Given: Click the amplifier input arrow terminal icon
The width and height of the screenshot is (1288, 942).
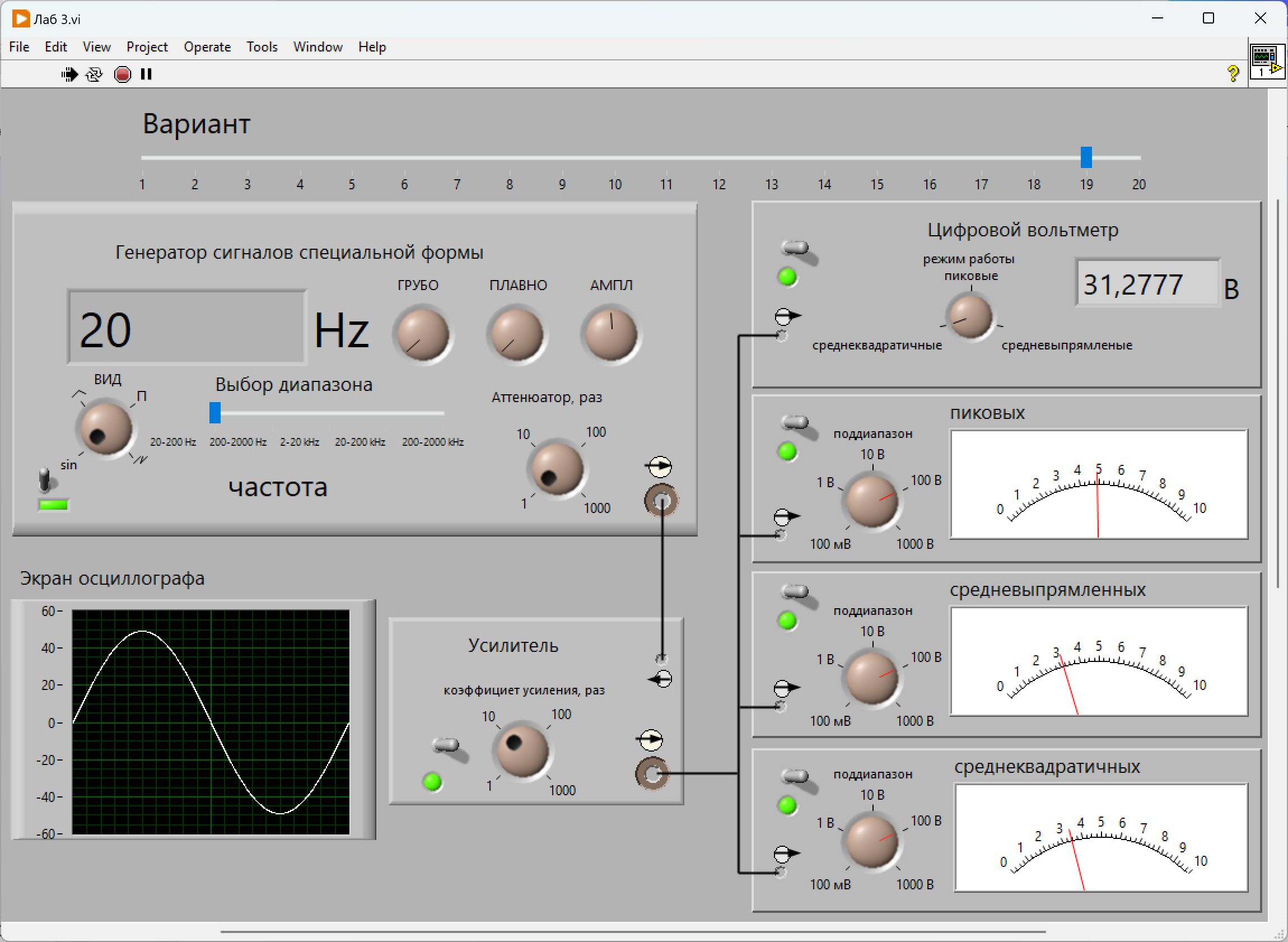Looking at the screenshot, I should point(660,679).
